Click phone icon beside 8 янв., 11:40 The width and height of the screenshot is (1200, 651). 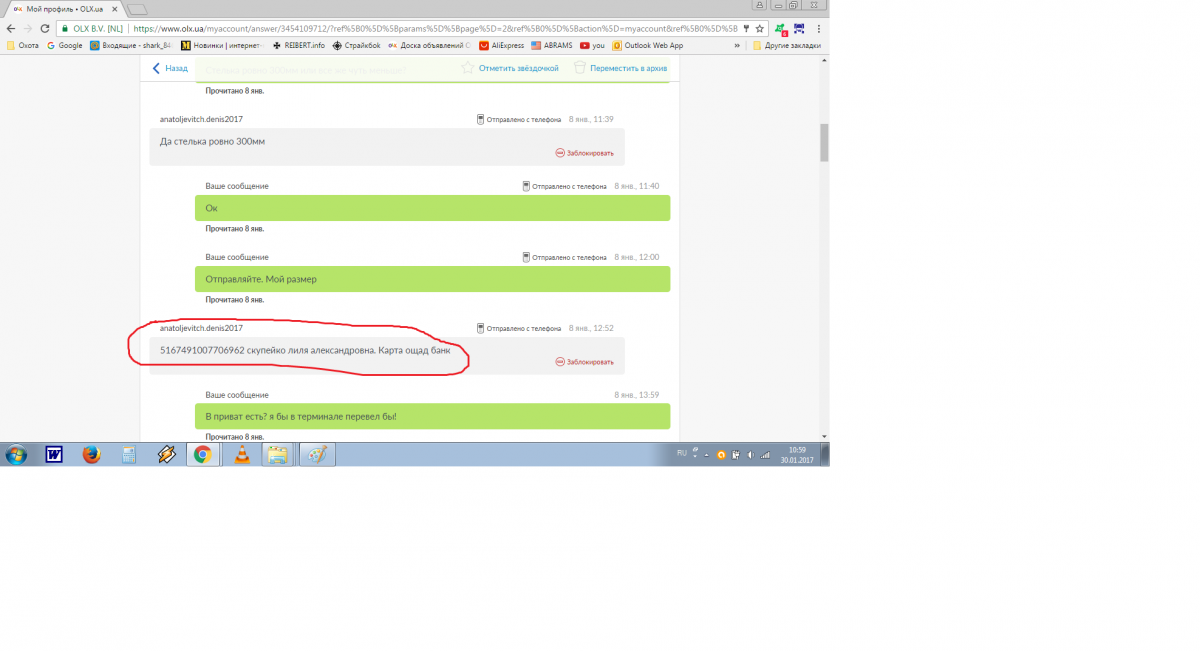526,186
